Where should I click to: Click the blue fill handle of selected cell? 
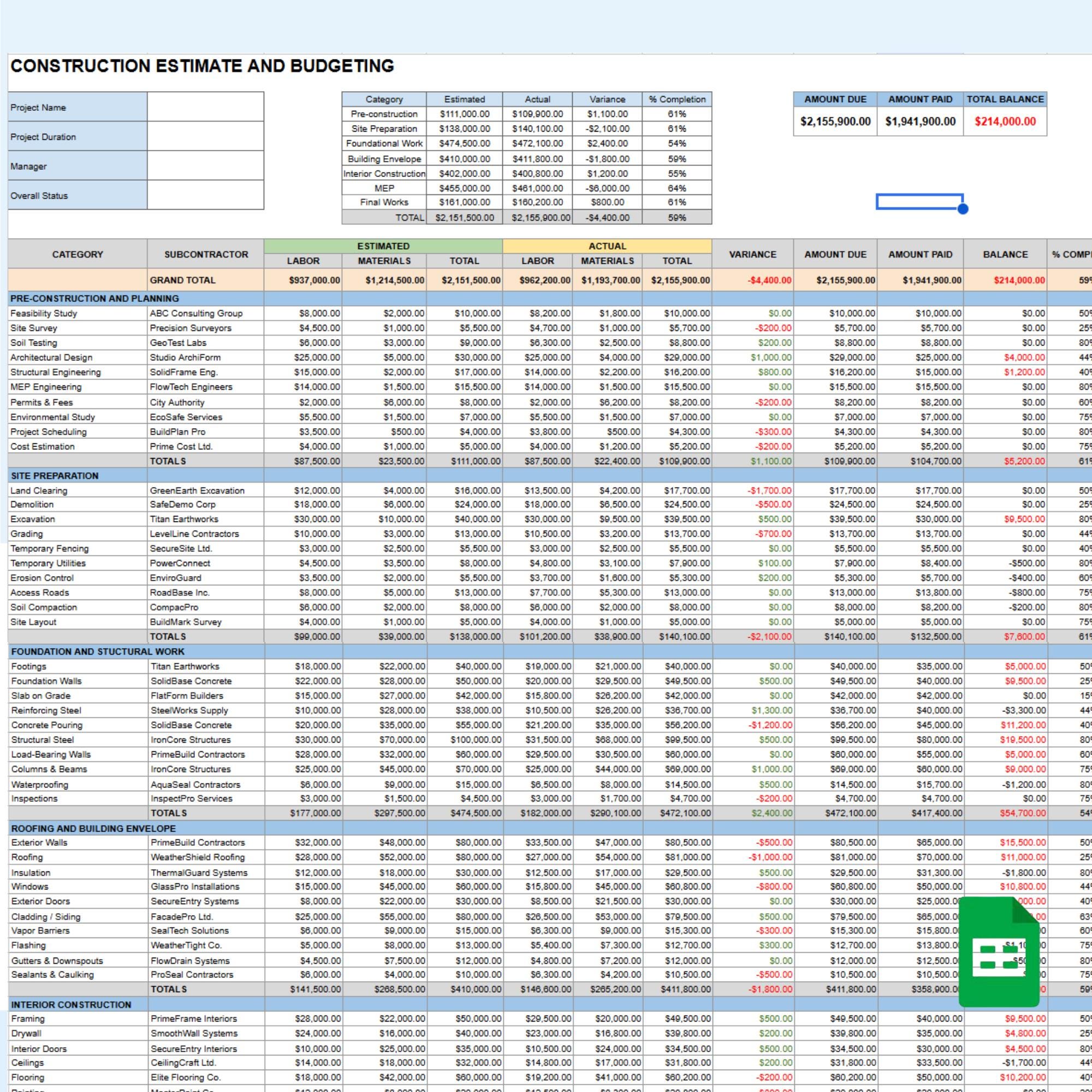coord(963,209)
